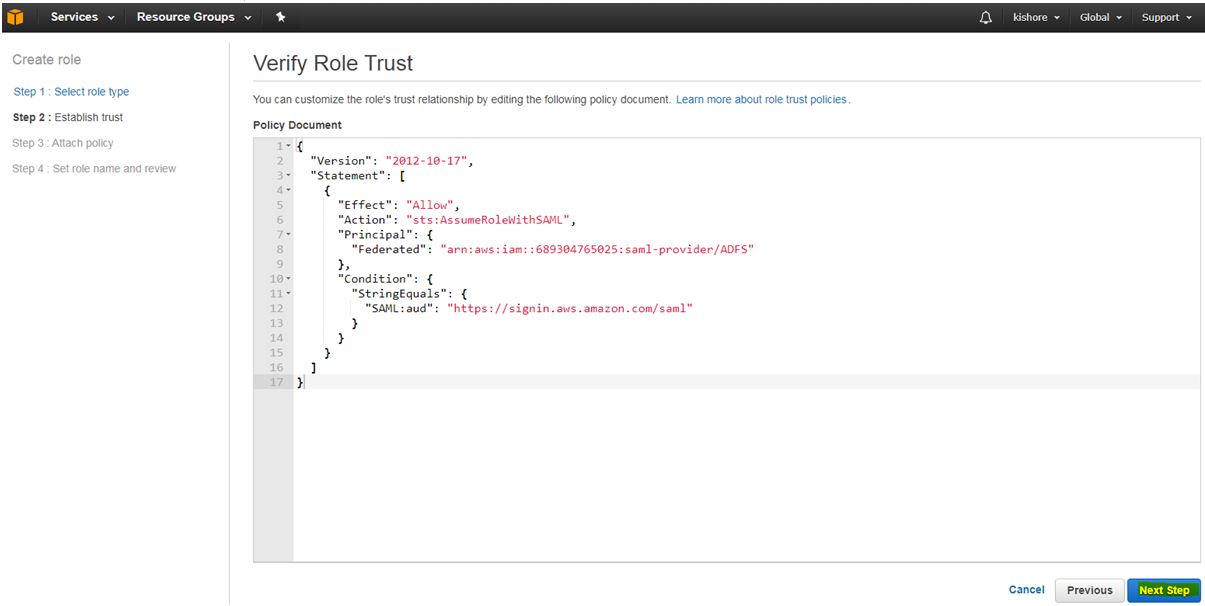Viewport: 1205px width, 606px height.
Task: Open the Global region selector
Action: pyautogui.click(x=1100, y=18)
